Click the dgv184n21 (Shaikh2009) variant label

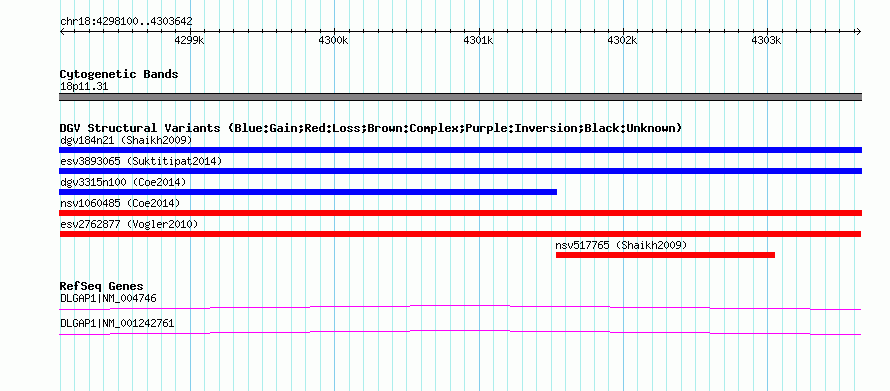[126, 140]
